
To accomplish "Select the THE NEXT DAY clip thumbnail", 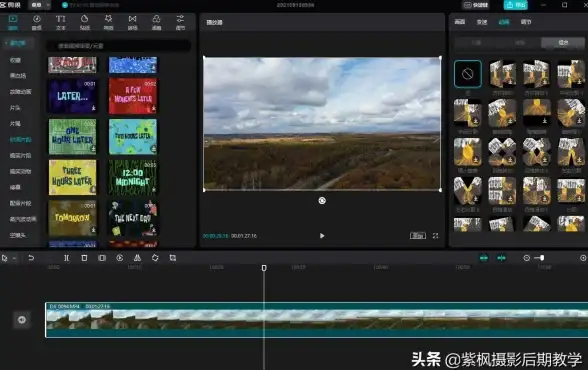I will 133,218.
